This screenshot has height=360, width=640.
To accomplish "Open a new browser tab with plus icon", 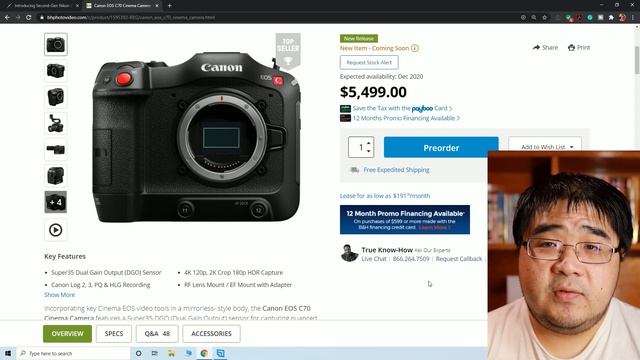I will coord(169,6).
